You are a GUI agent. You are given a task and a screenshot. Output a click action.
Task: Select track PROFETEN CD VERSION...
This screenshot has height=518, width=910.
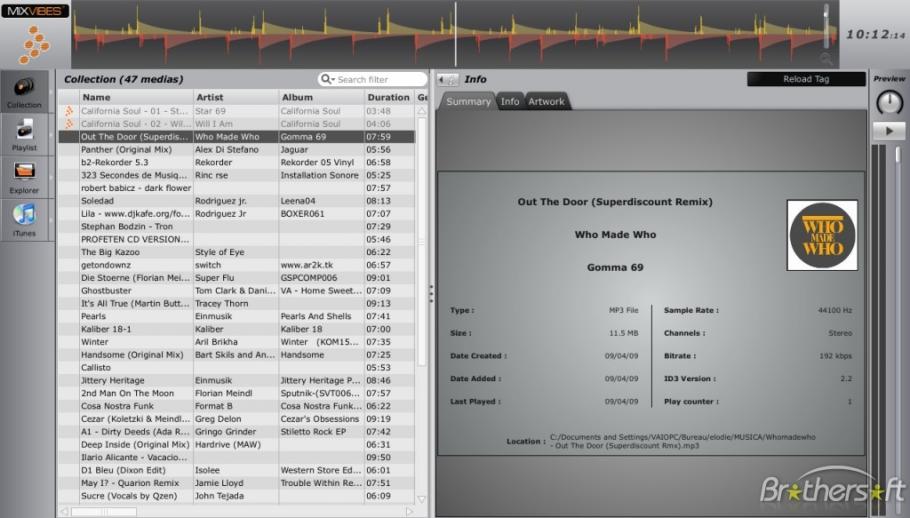(x=237, y=239)
